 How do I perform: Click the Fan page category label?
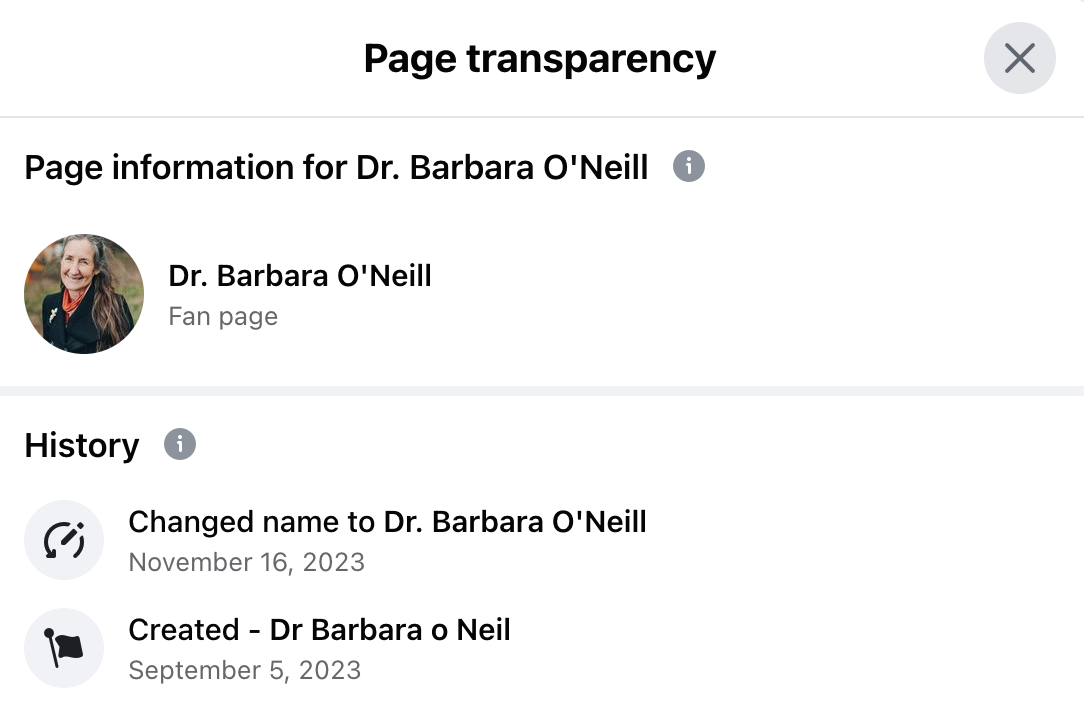[223, 316]
